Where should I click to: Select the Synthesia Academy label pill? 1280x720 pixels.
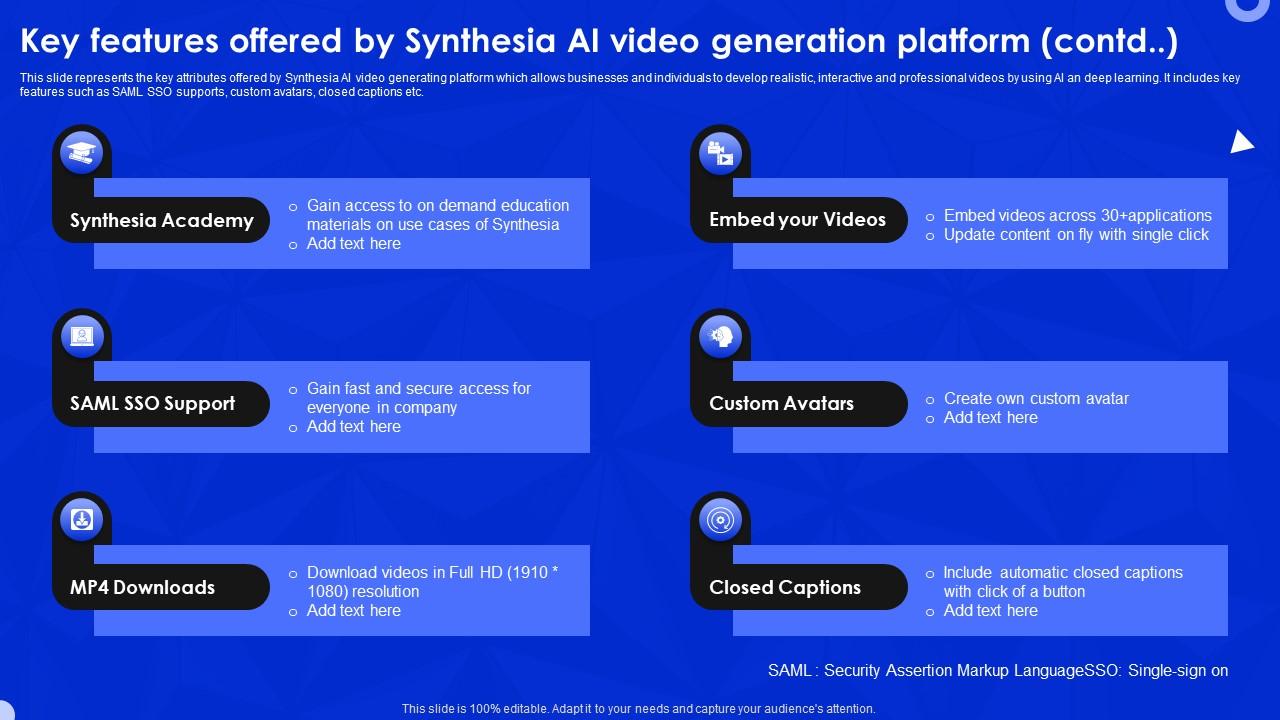point(161,220)
